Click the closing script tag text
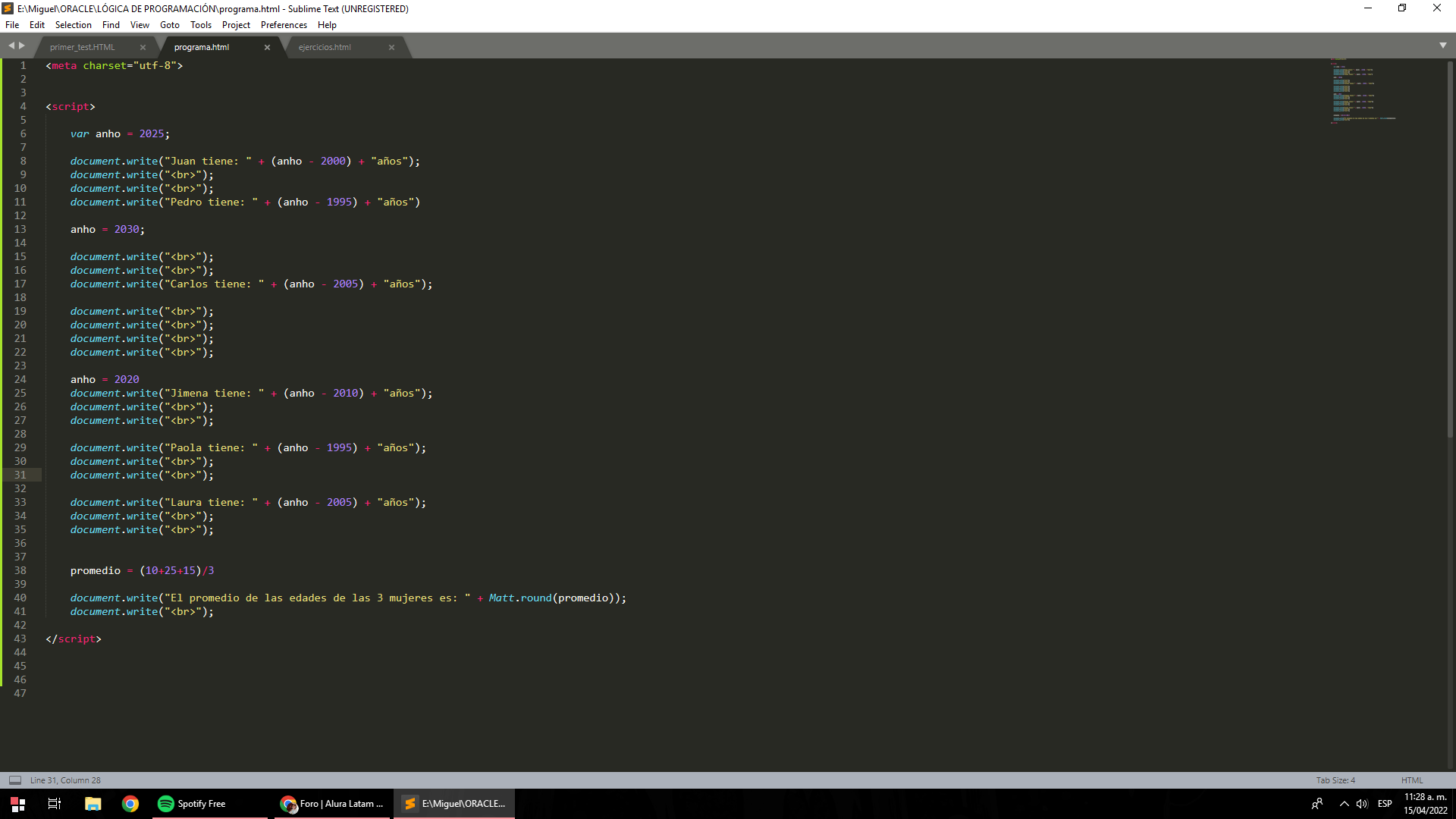The image size is (1456, 819). (74, 639)
